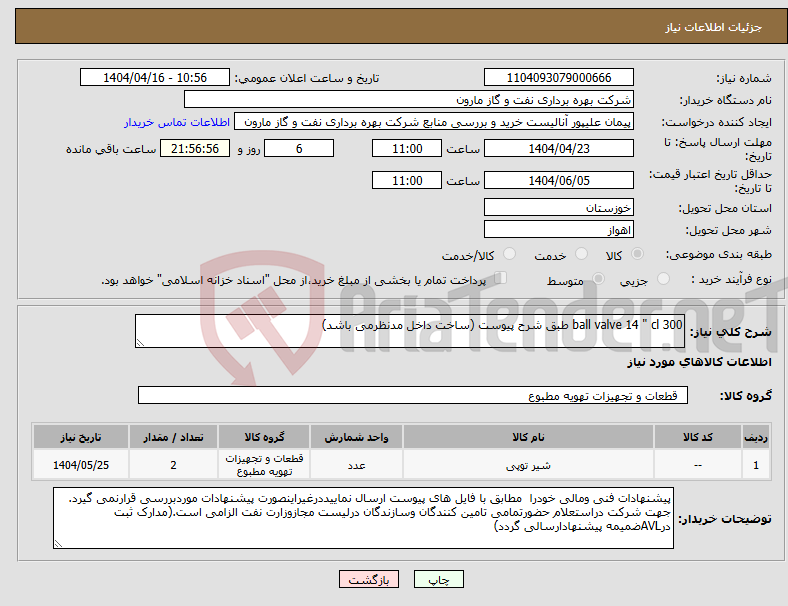Click the تعداد / مقدار column header
Viewport: 788px width, 606px height.
173,437
